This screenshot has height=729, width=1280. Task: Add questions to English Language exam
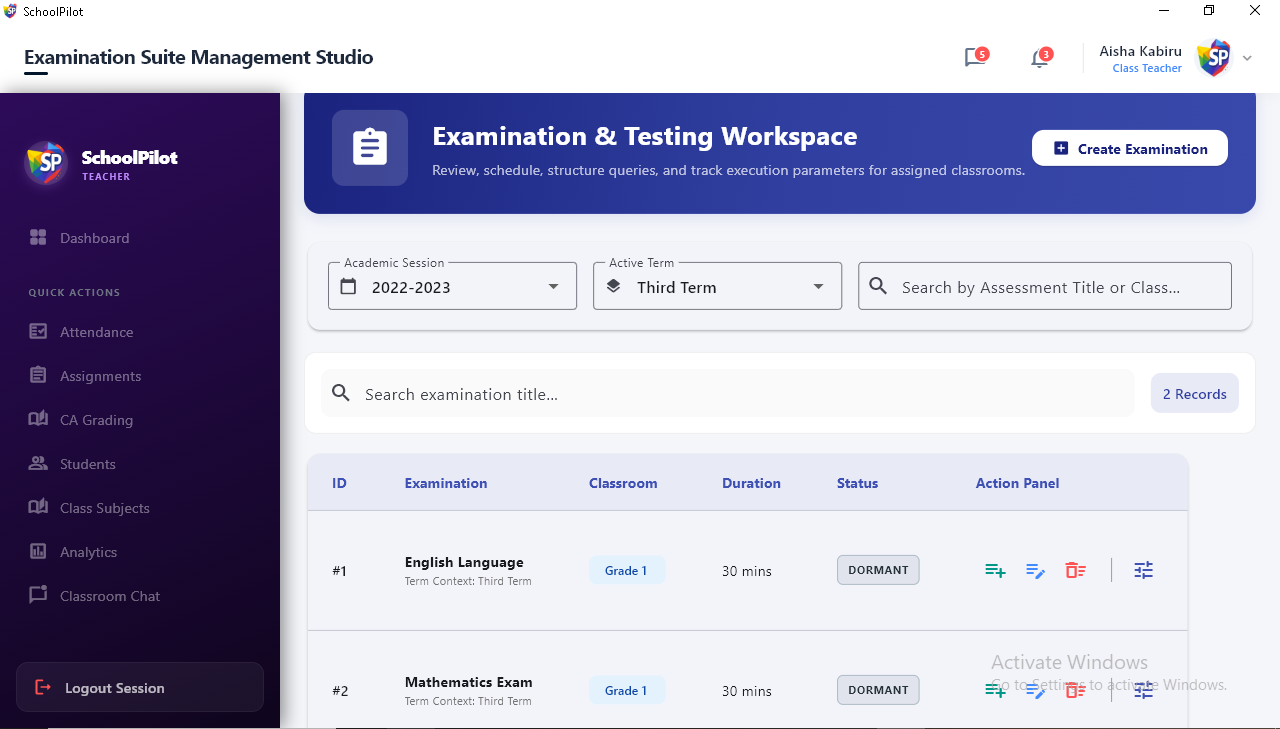[x=995, y=570]
